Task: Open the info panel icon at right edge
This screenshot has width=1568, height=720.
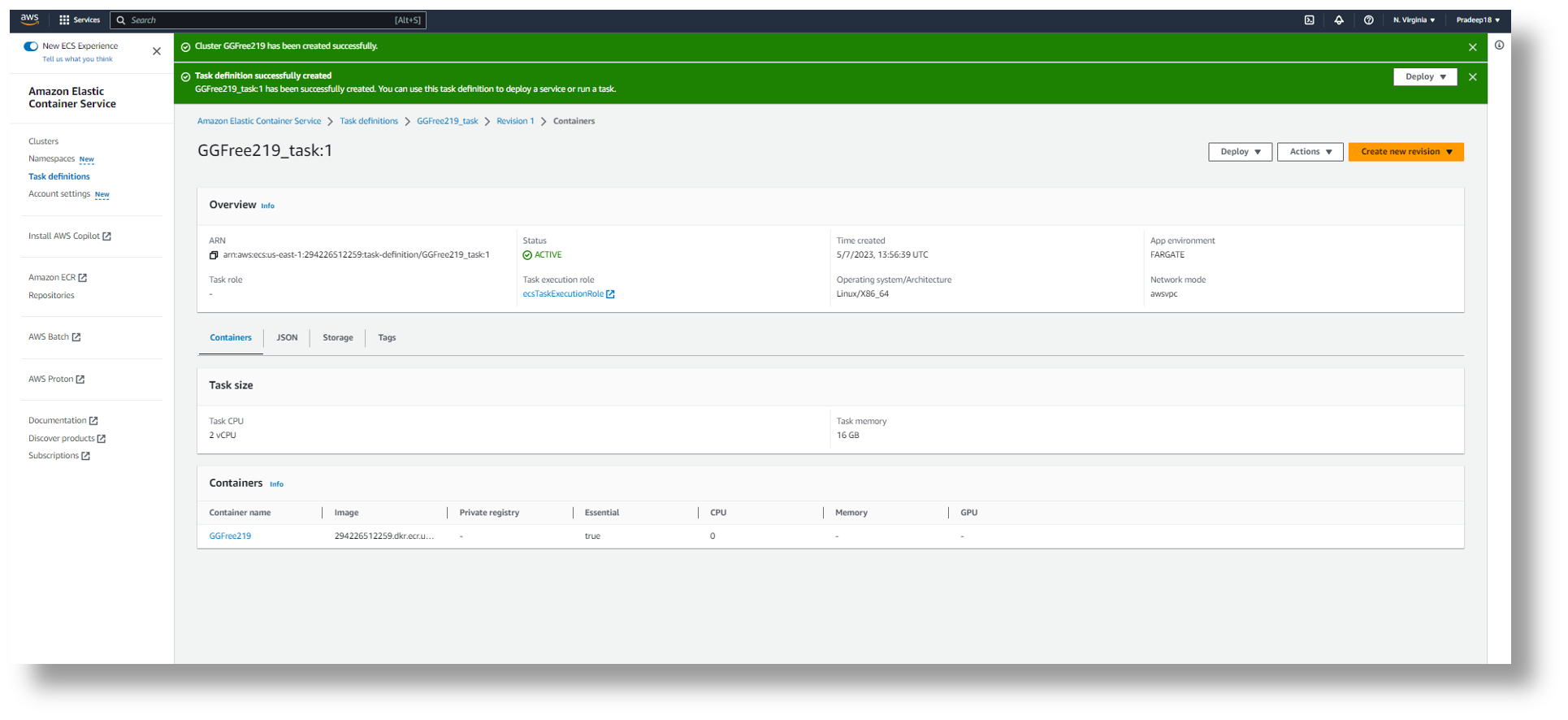Action: point(1499,46)
